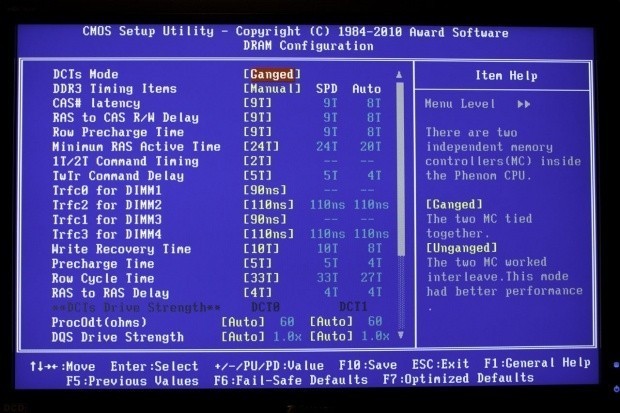Click the Row Cycle Time SPD 33T value
Viewport: 620px width, 413px height.
pos(327,278)
